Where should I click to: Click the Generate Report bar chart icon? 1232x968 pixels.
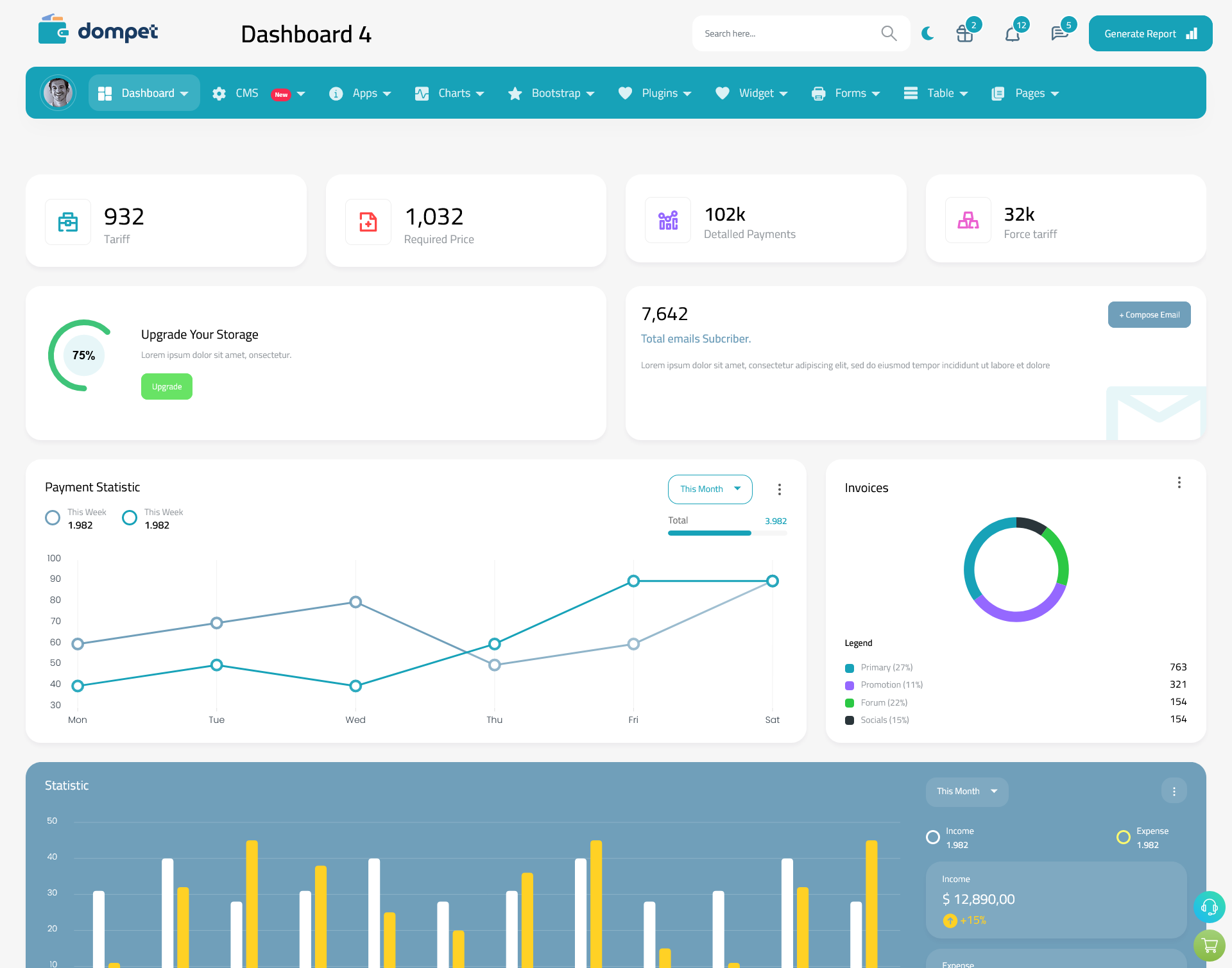1191,33
